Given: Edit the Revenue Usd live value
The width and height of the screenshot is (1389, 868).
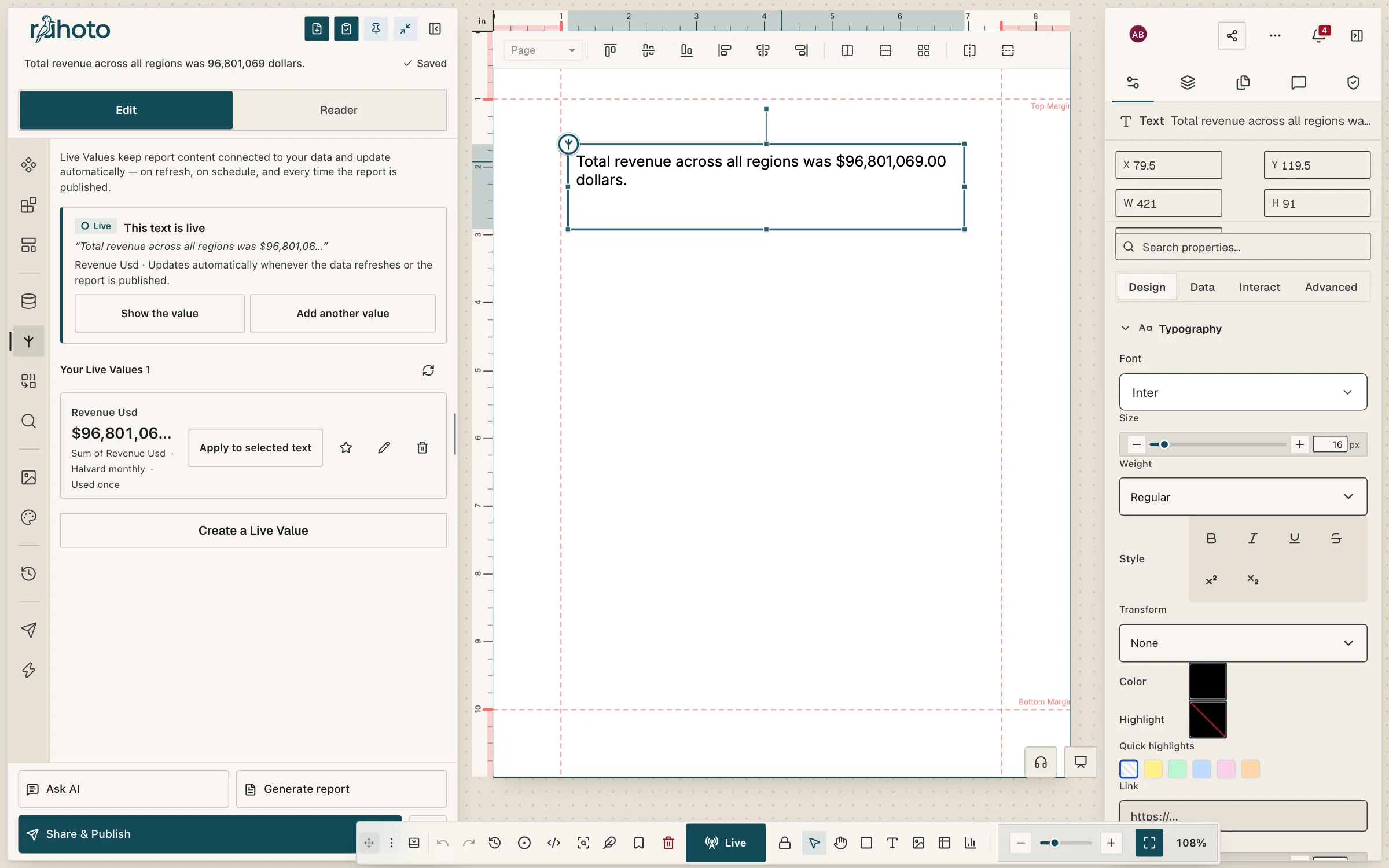Looking at the screenshot, I should (384, 447).
